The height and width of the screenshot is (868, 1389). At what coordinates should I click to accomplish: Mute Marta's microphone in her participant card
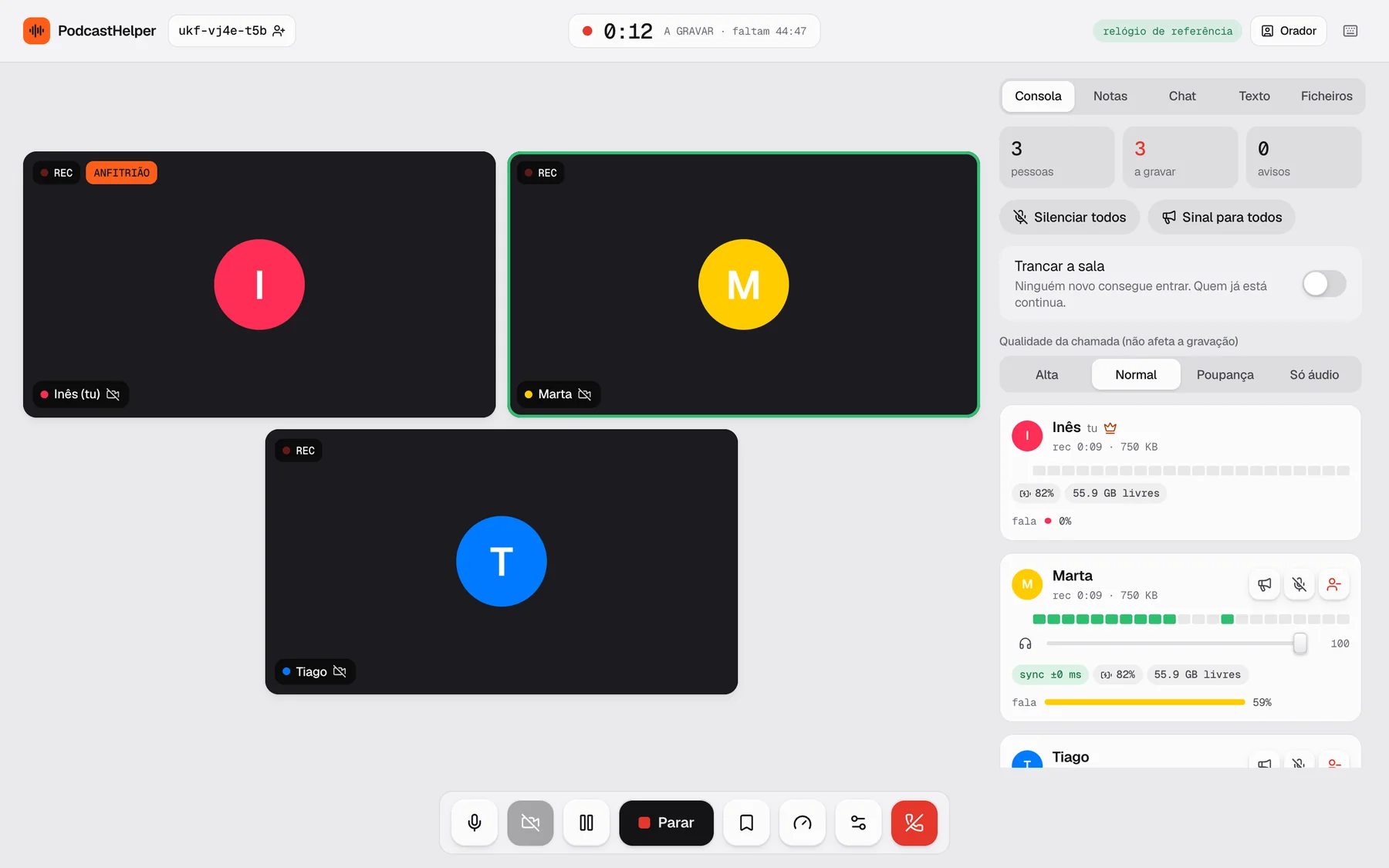[1299, 585]
